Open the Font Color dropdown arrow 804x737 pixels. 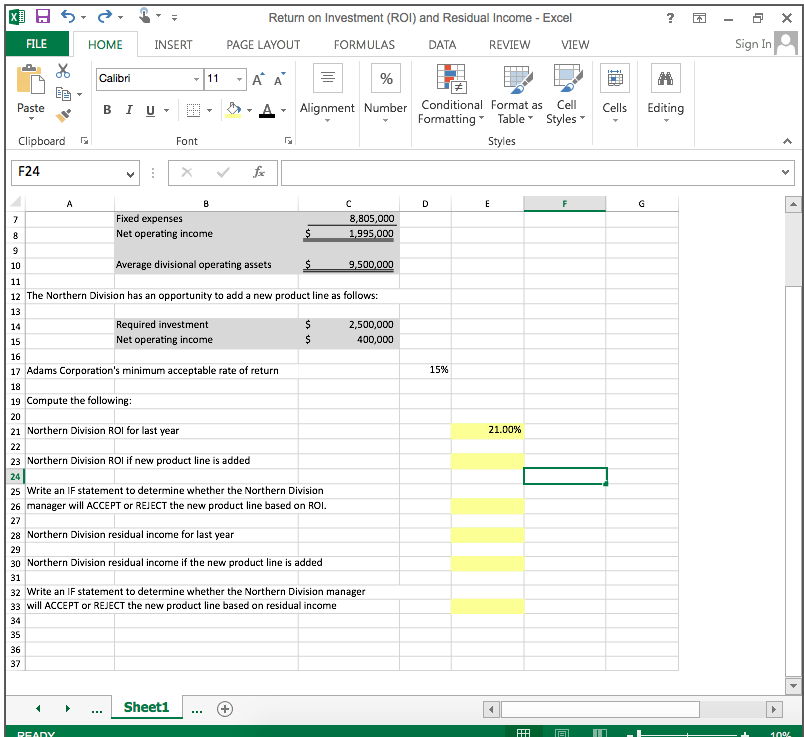pyautogui.click(x=282, y=110)
